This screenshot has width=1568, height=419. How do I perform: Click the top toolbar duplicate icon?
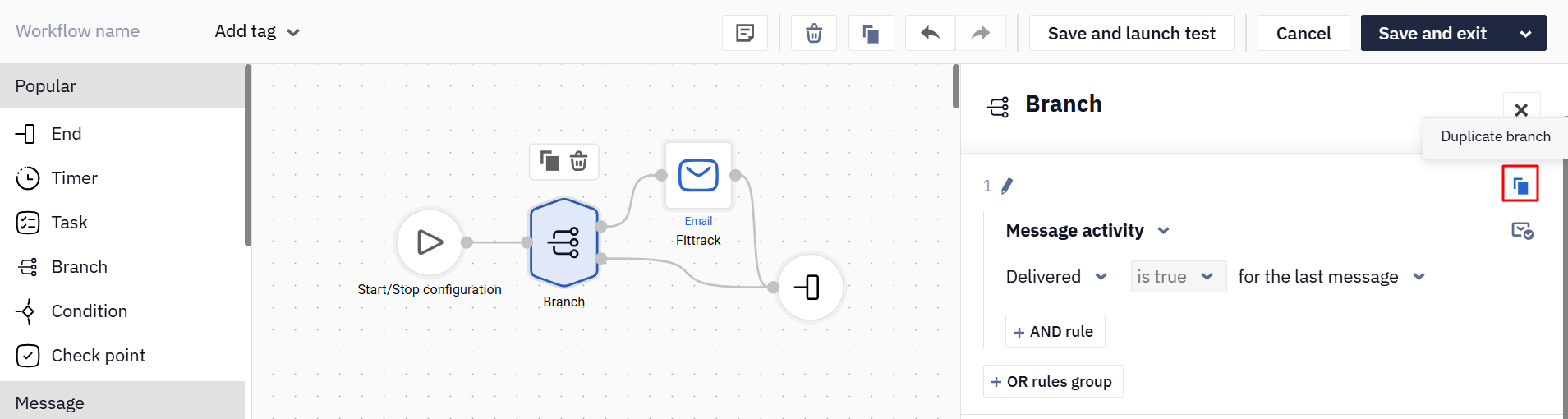click(871, 33)
